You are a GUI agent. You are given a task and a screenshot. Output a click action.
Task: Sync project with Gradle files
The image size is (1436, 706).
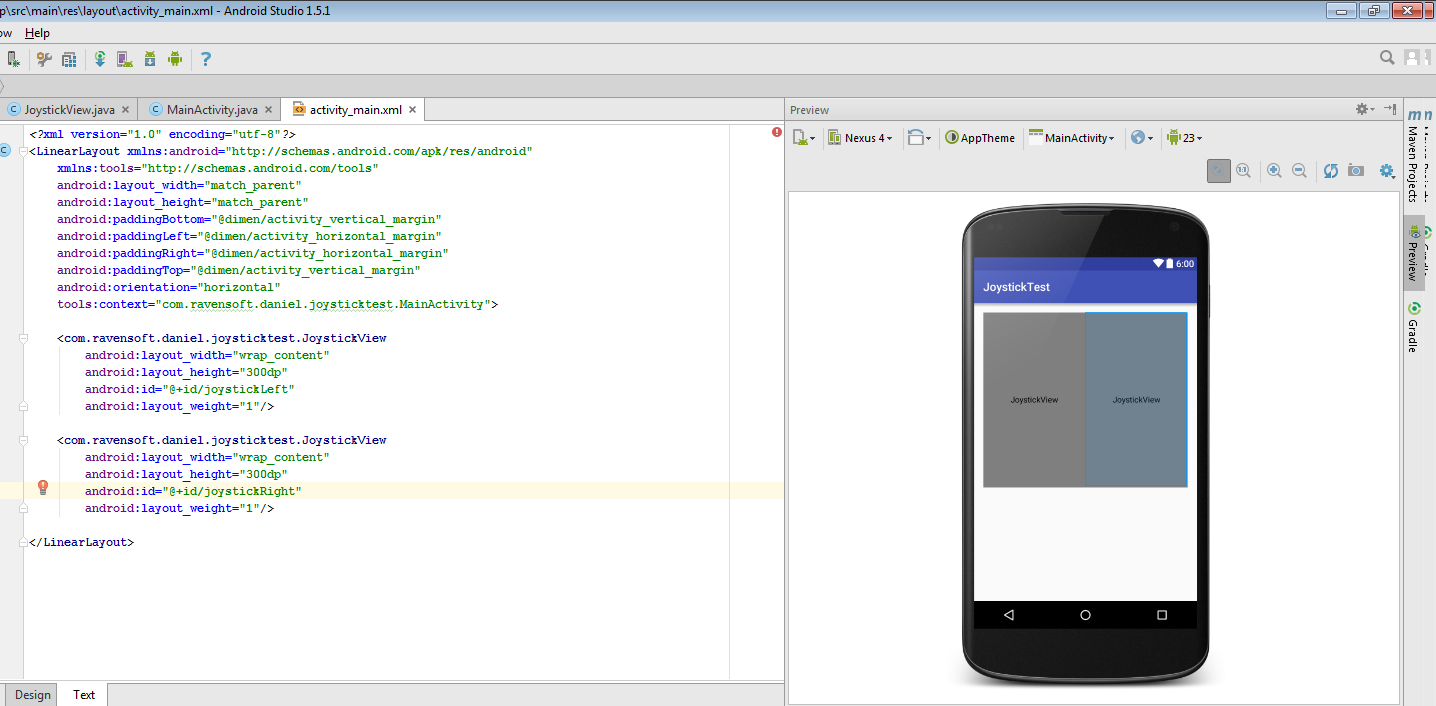[99, 59]
